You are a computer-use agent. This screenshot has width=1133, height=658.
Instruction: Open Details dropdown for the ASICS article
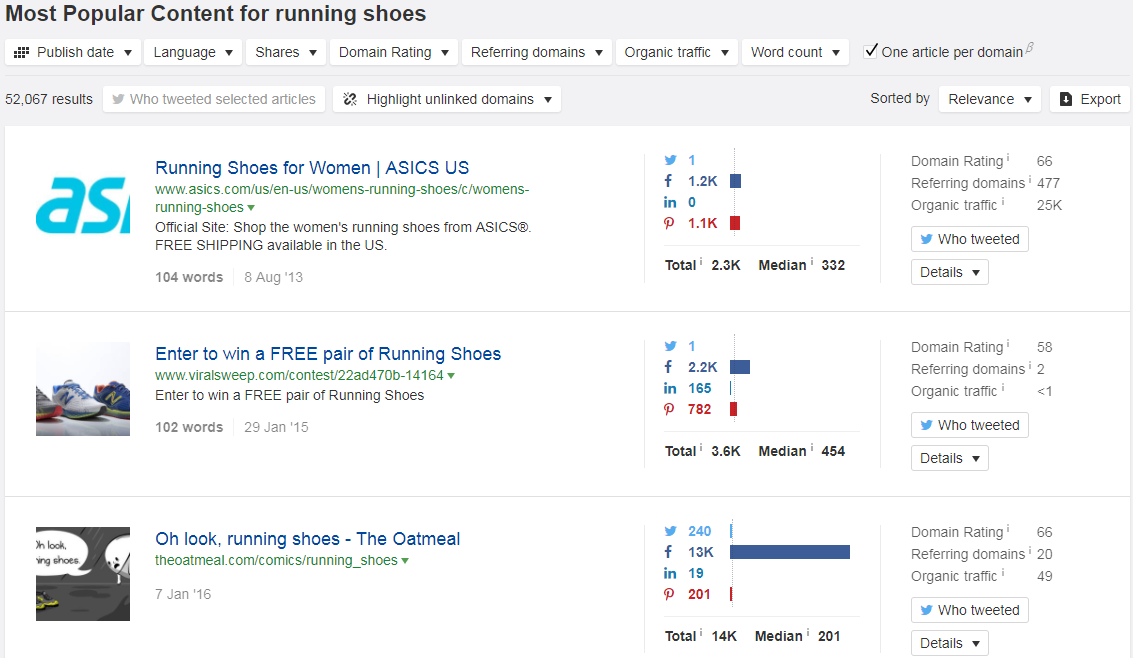[x=949, y=272]
